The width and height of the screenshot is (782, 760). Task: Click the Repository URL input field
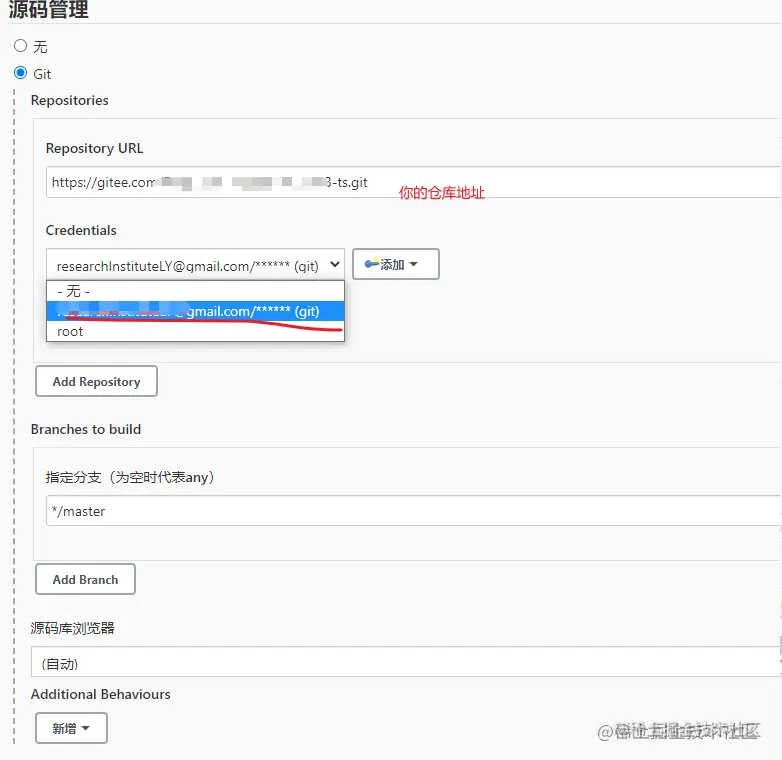pos(413,182)
